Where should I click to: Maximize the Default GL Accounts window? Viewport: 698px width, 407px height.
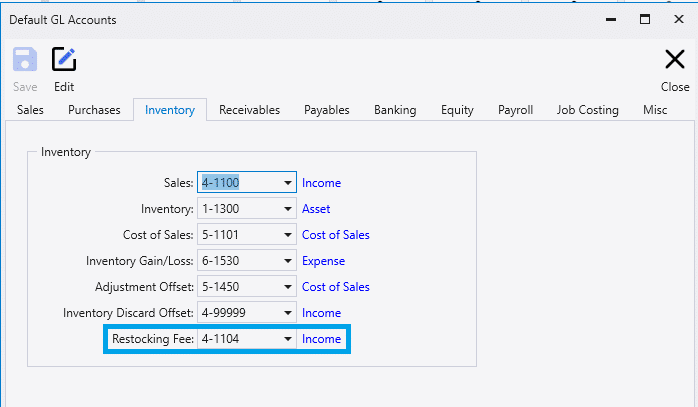[645, 19]
